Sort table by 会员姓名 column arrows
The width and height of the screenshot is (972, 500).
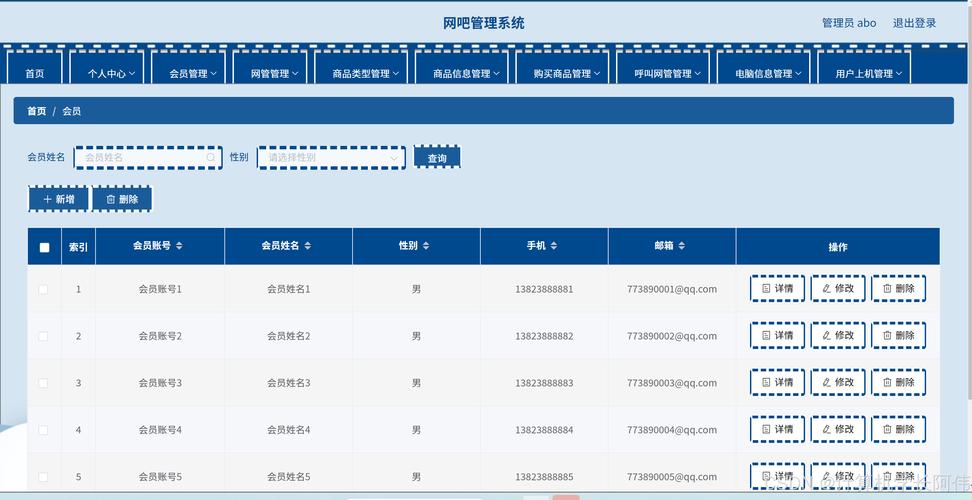click(308, 246)
